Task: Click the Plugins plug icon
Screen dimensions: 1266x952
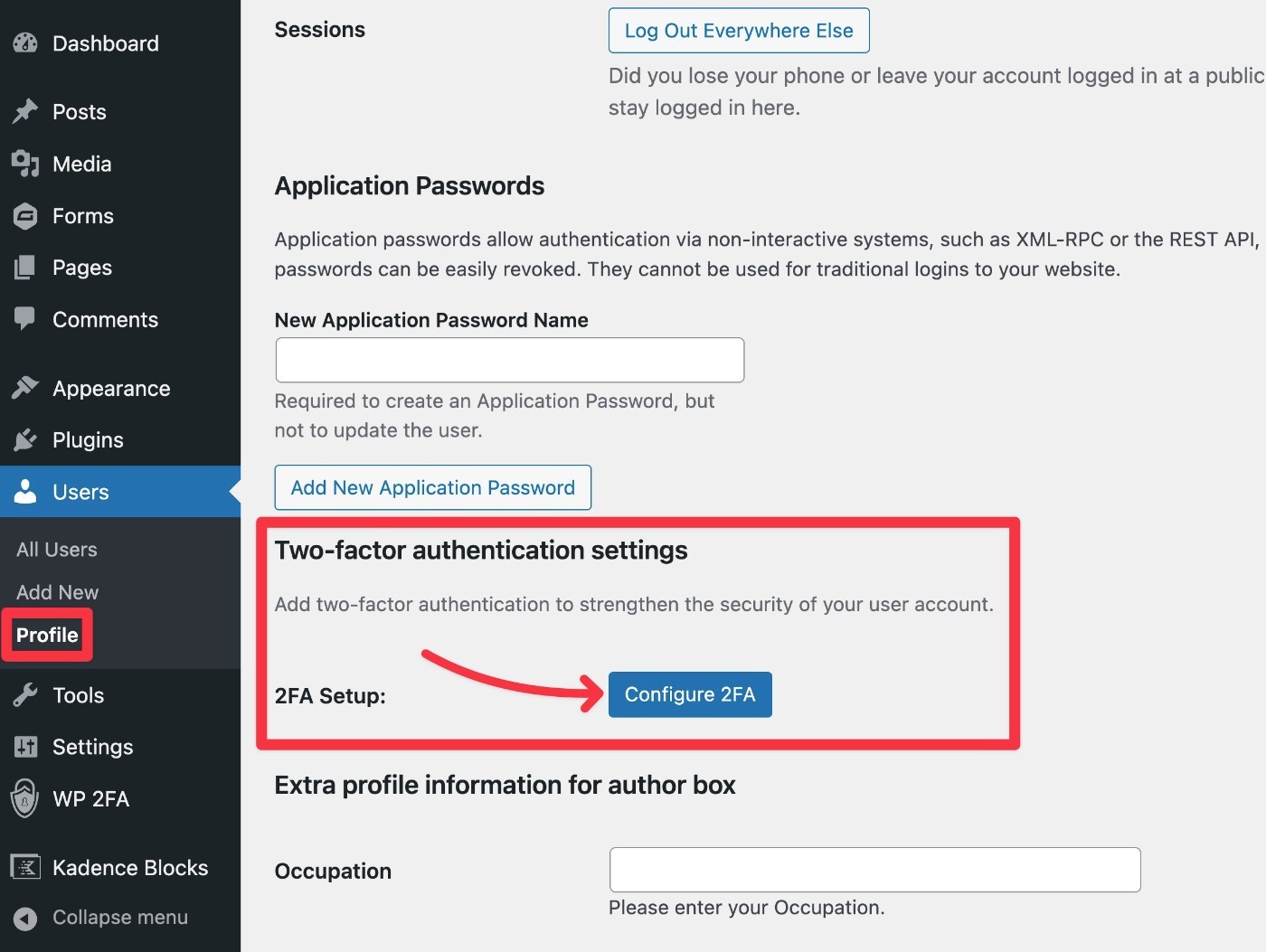Action: [25, 439]
